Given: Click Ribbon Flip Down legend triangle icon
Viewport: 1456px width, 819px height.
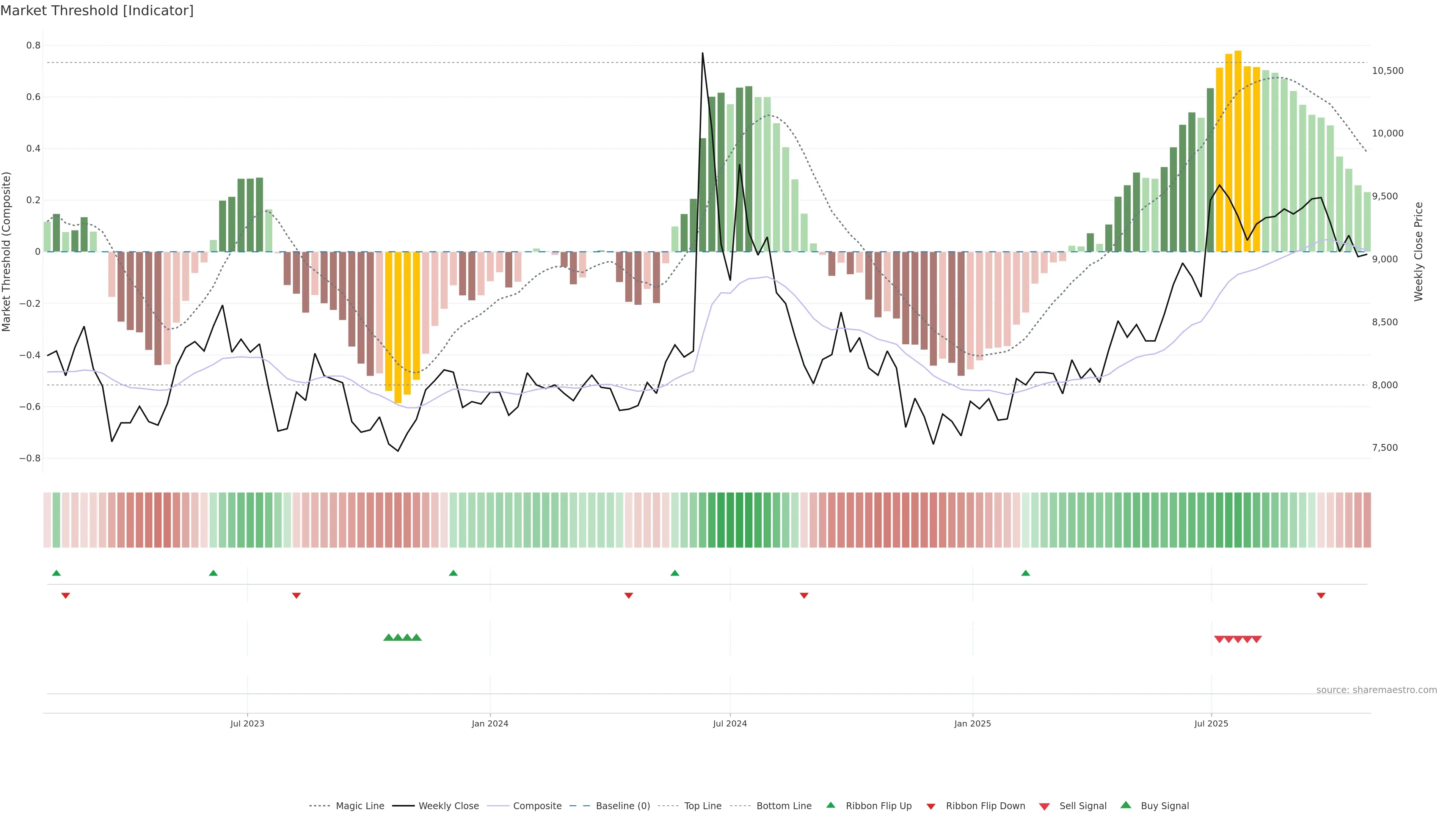Looking at the screenshot, I should coord(931,806).
